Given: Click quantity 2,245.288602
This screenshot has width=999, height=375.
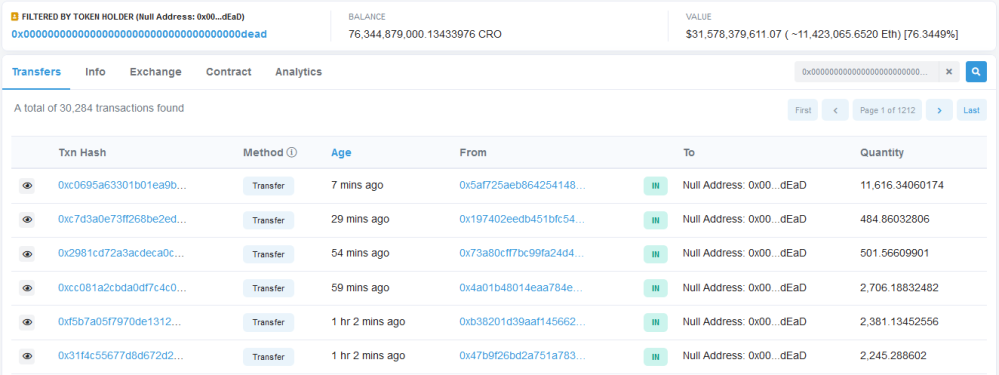Looking at the screenshot, I should point(893,355).
